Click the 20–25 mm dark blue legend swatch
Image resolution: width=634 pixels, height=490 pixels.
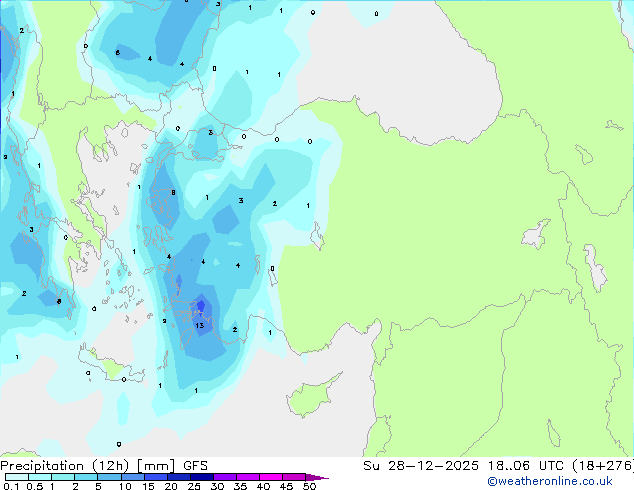coord(179,477)
